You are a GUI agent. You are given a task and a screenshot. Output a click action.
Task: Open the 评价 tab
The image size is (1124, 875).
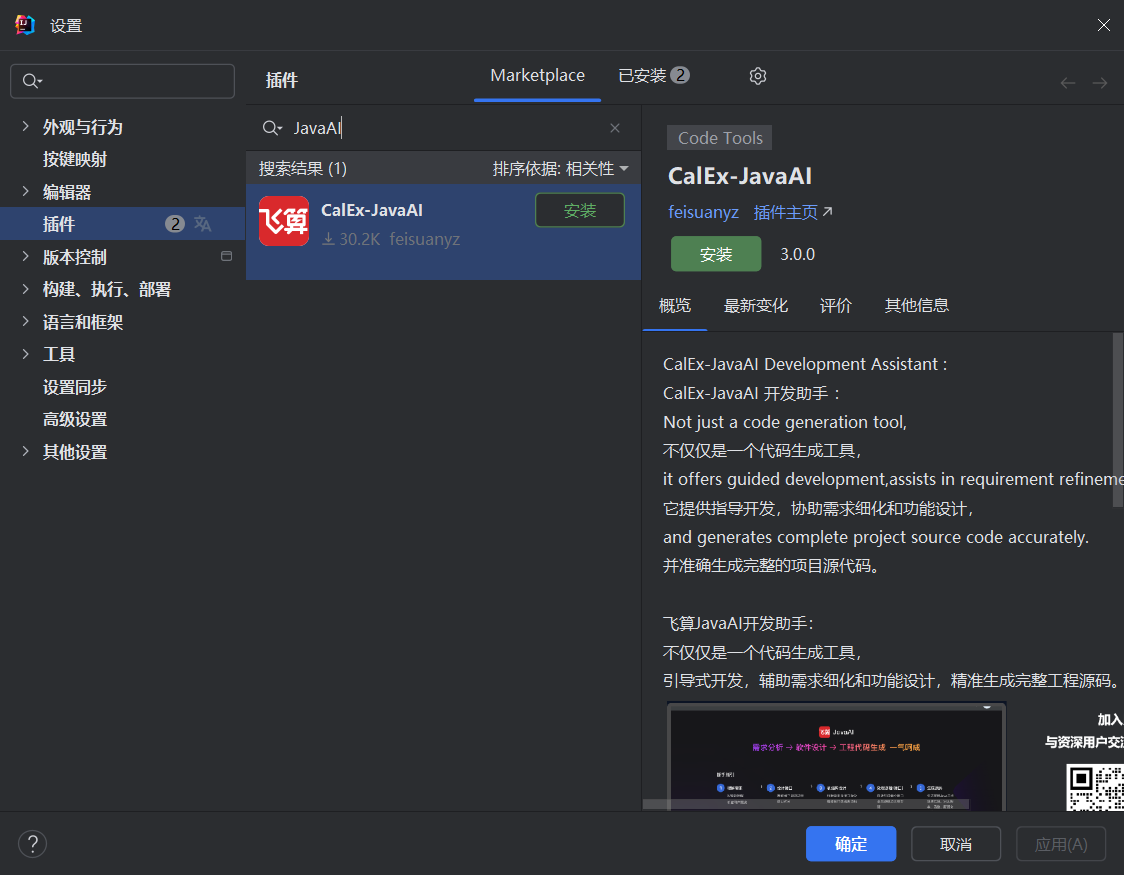pyautogui.click(x=835, y=306)
